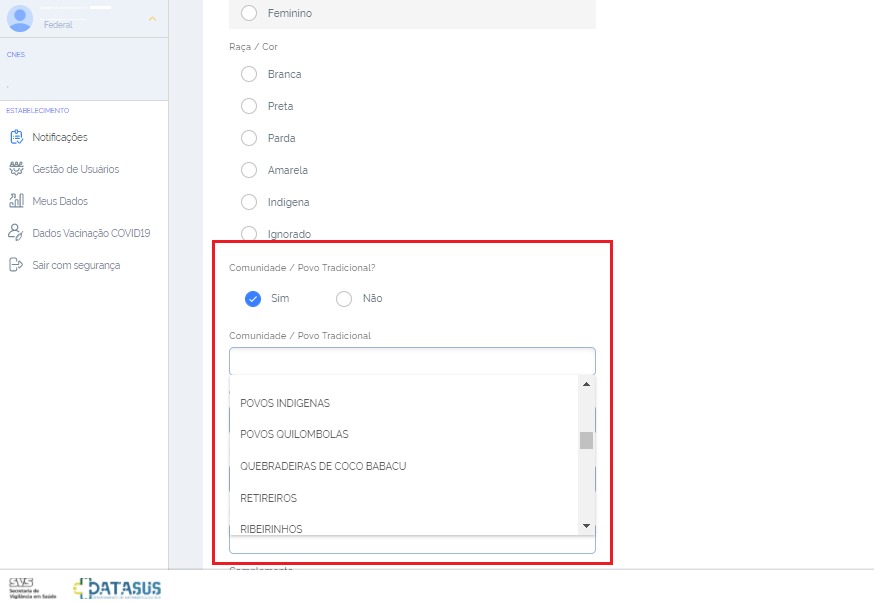
Task: Open Dados Vacinação COVID19 link
Action: click(x=91, y=233)
